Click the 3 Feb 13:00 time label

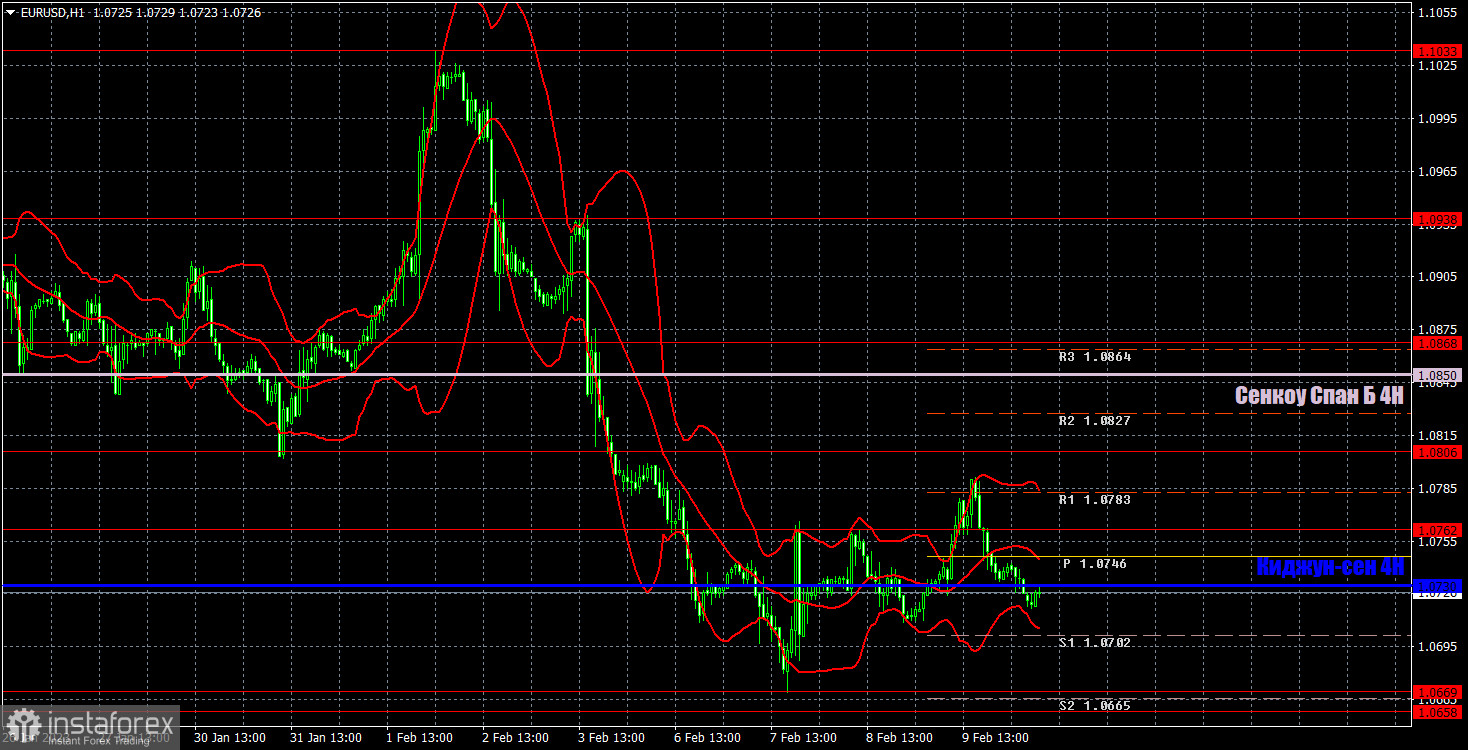pyautogui.click(x=612, y=738)
